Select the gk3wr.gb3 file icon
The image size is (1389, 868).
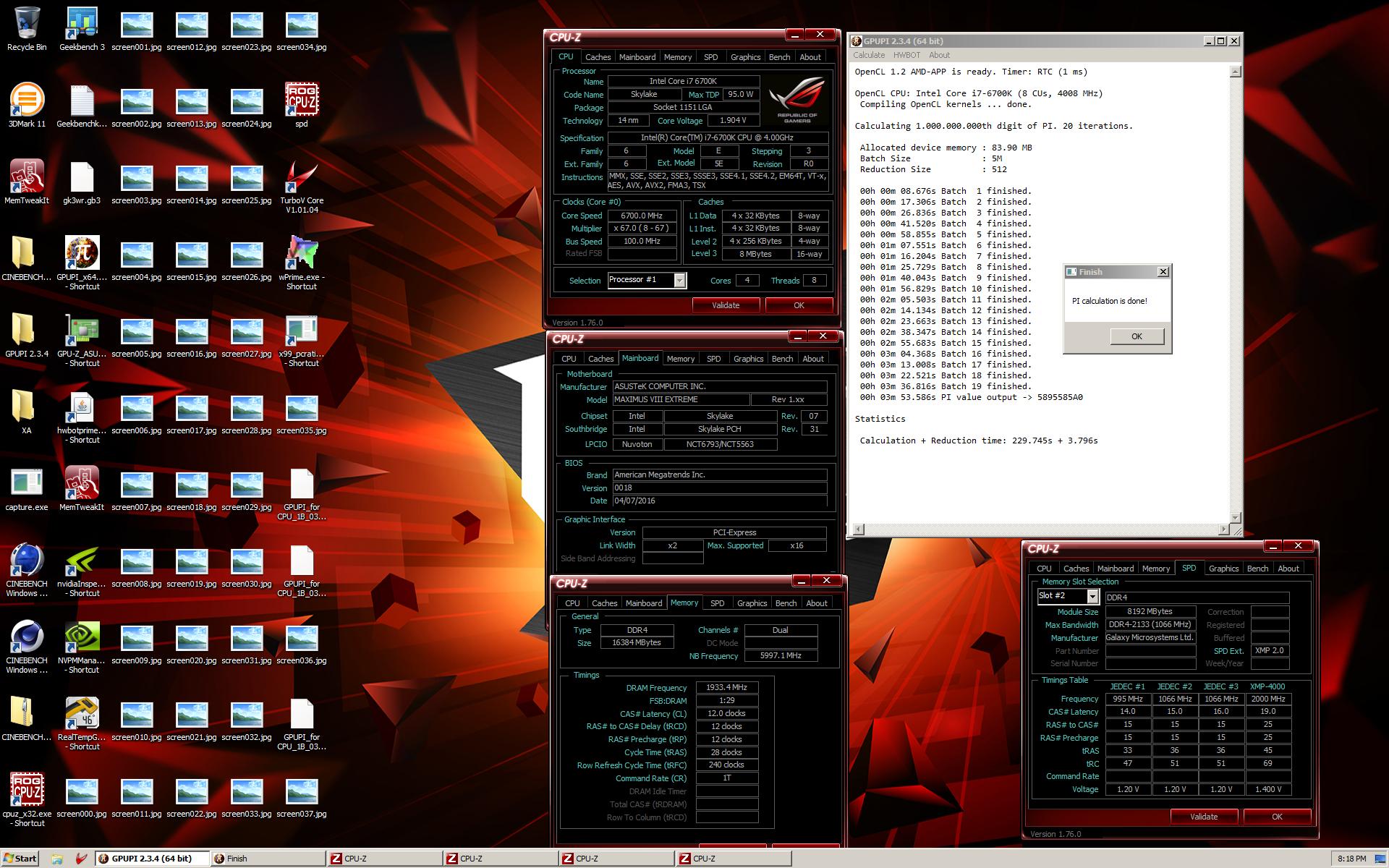tap(82, 182)
